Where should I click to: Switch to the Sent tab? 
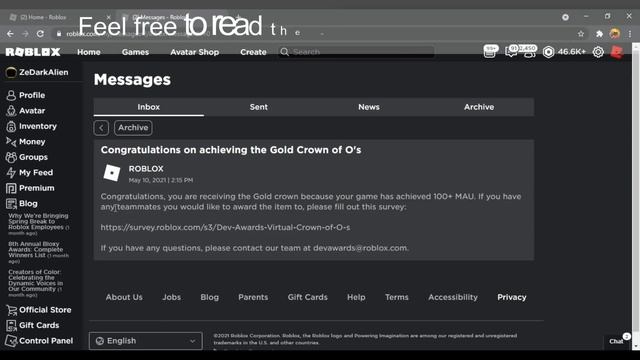click(x=259, y=107)
